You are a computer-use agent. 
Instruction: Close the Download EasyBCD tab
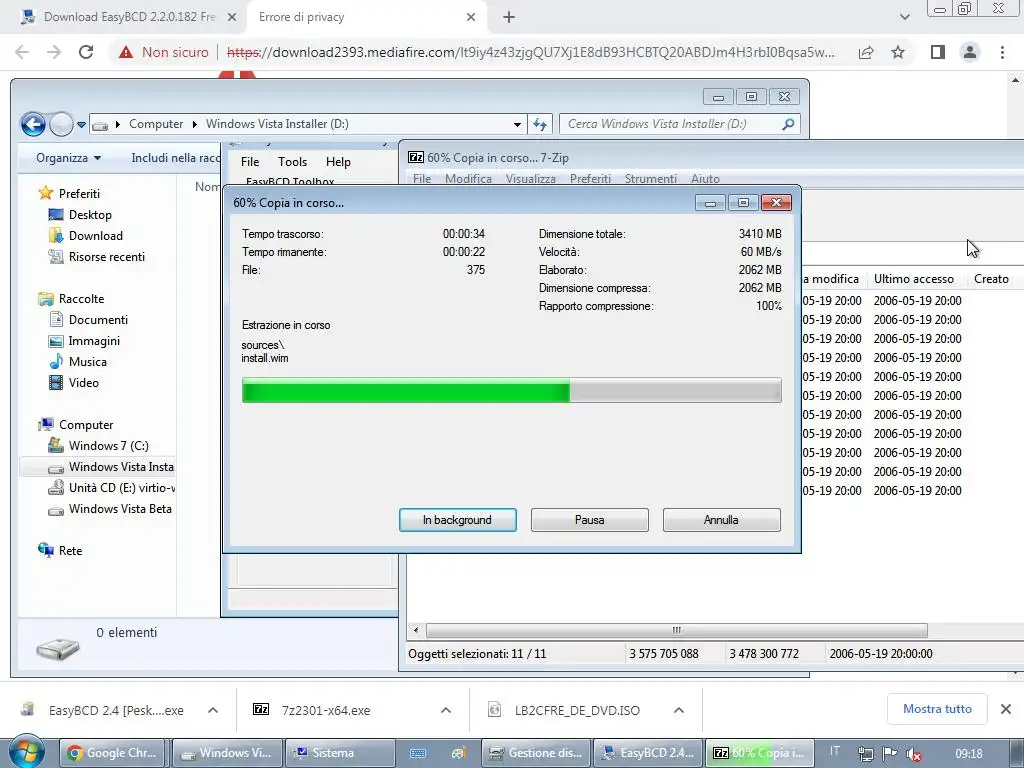pos(232,18)
